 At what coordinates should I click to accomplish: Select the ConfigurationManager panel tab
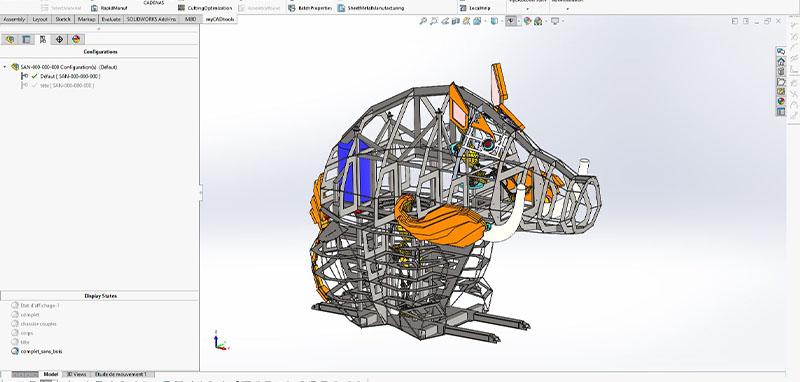click(43, 39)
